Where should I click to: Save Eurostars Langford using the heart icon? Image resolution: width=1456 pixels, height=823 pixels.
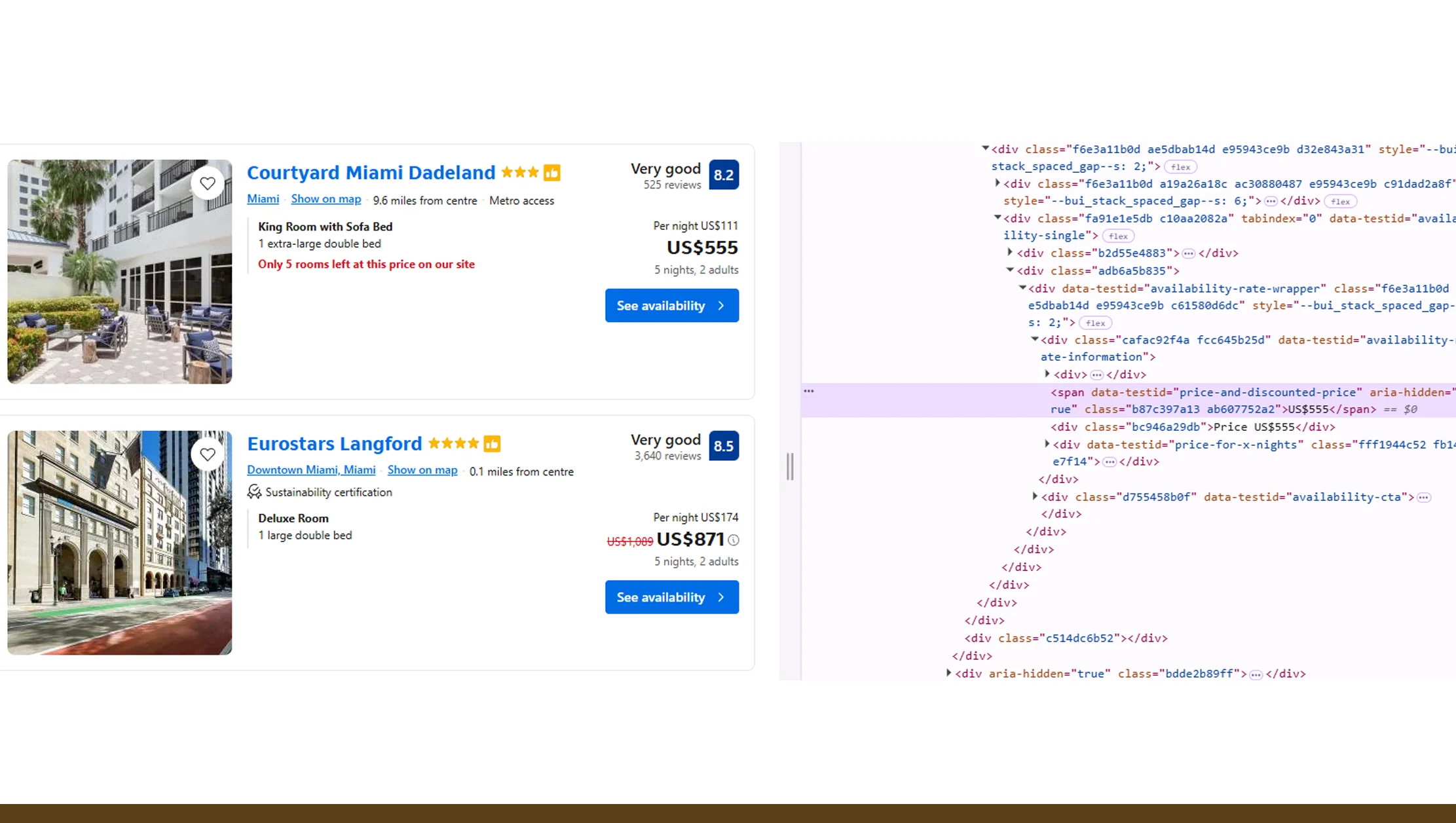(208, 454)
